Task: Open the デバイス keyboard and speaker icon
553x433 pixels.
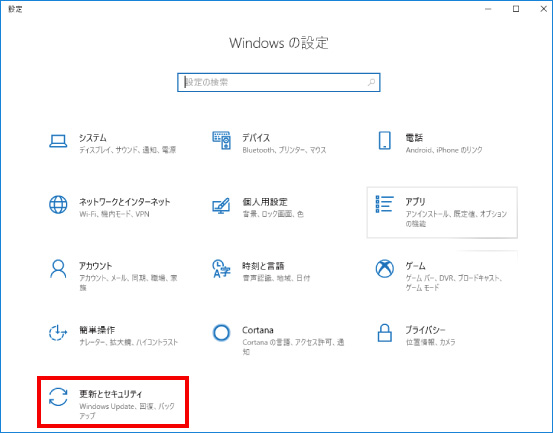Action: coord(221,140)
